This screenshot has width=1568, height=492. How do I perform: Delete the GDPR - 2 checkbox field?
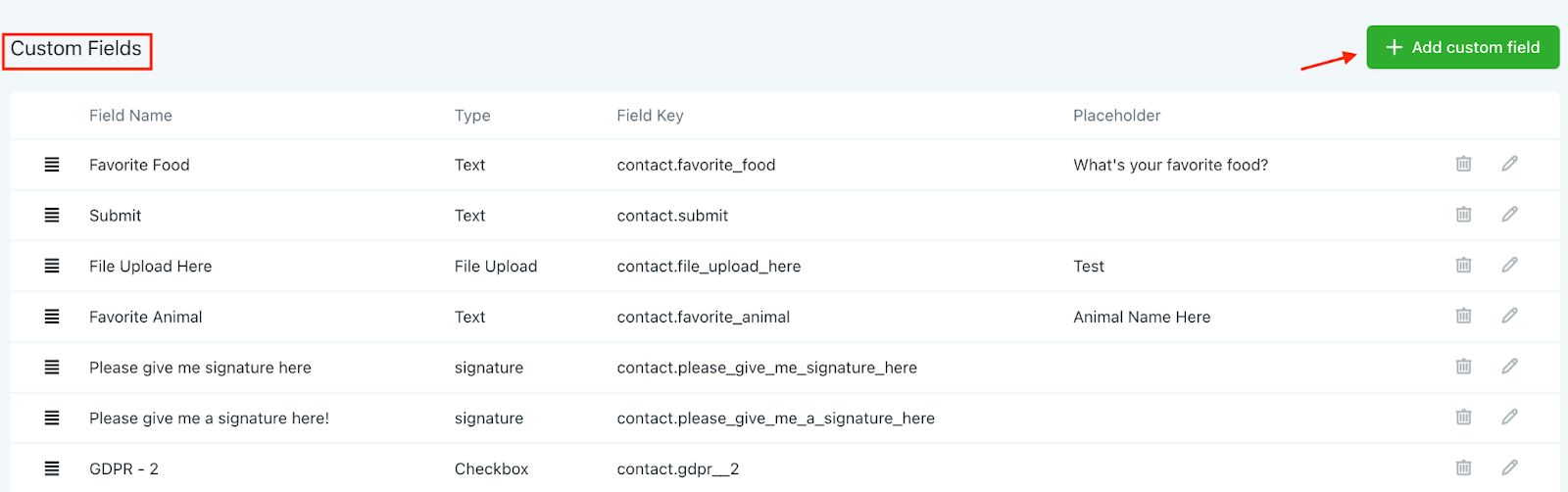click(1463, 467)
